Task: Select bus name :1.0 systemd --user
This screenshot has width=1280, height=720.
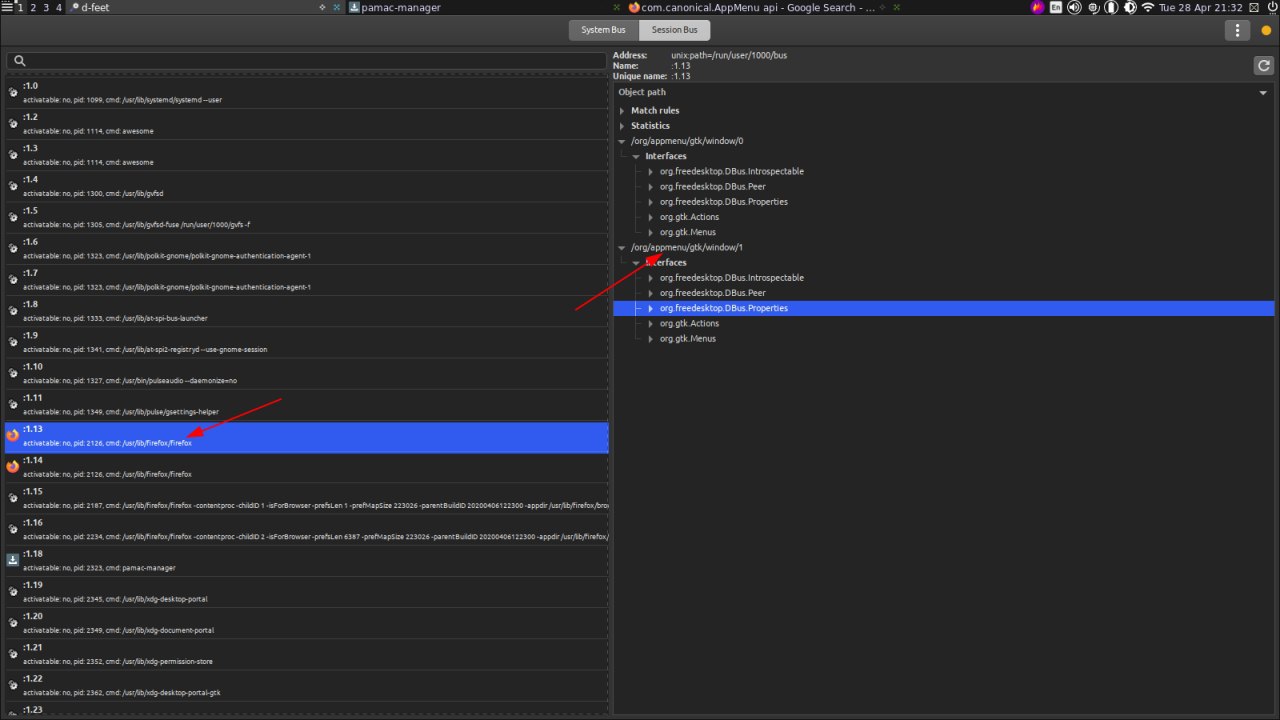Action: click(x=306, y=93)
